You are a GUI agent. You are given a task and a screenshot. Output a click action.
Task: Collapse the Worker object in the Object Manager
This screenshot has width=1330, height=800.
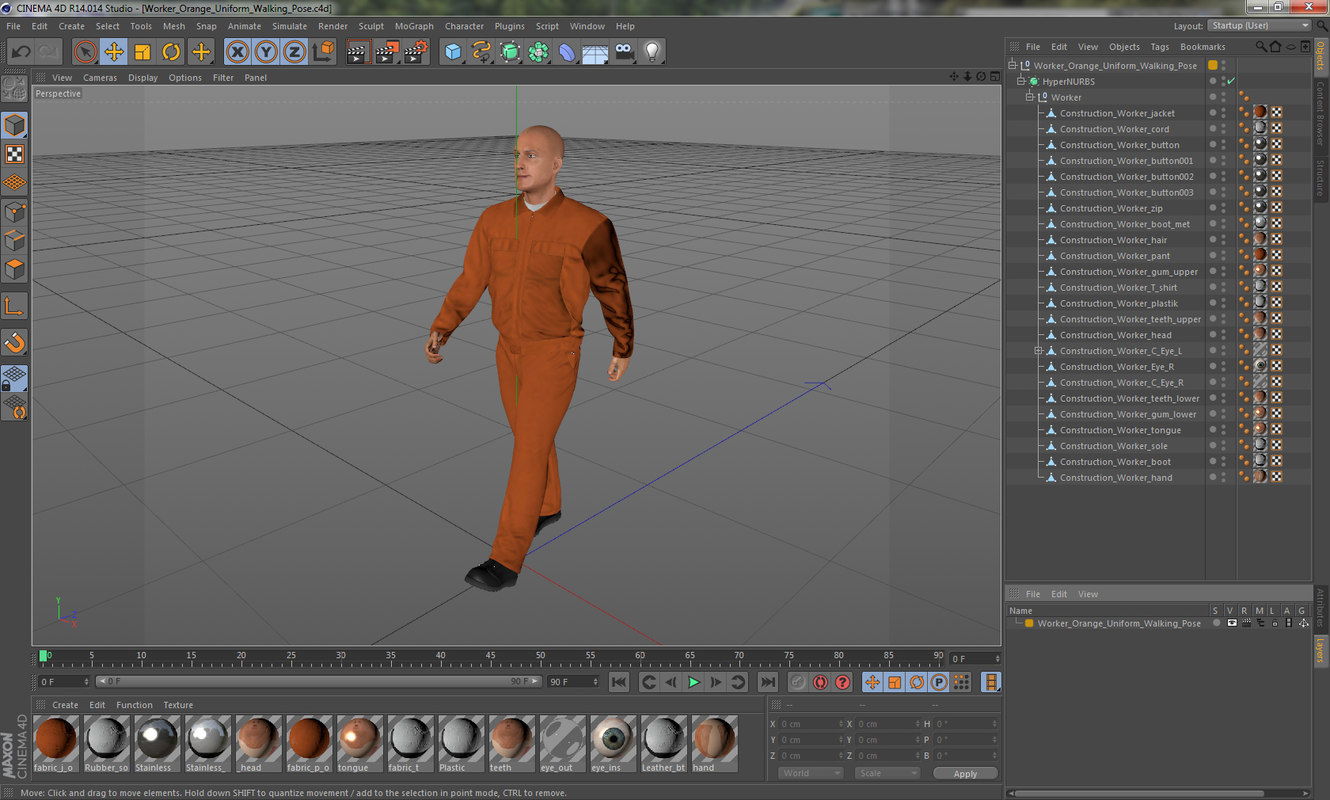pos(1029,97)
